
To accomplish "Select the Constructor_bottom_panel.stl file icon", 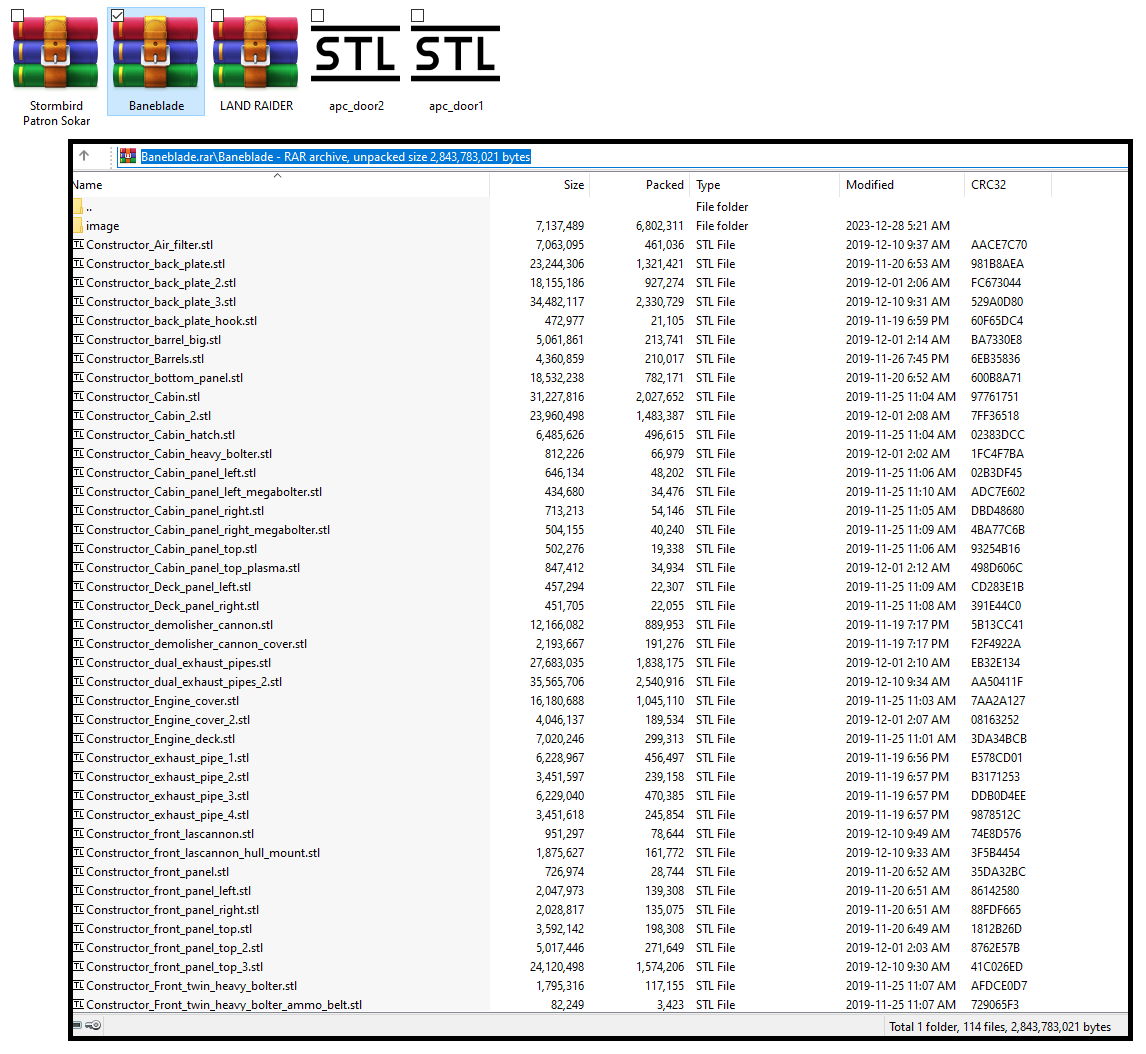I will 78,377.
